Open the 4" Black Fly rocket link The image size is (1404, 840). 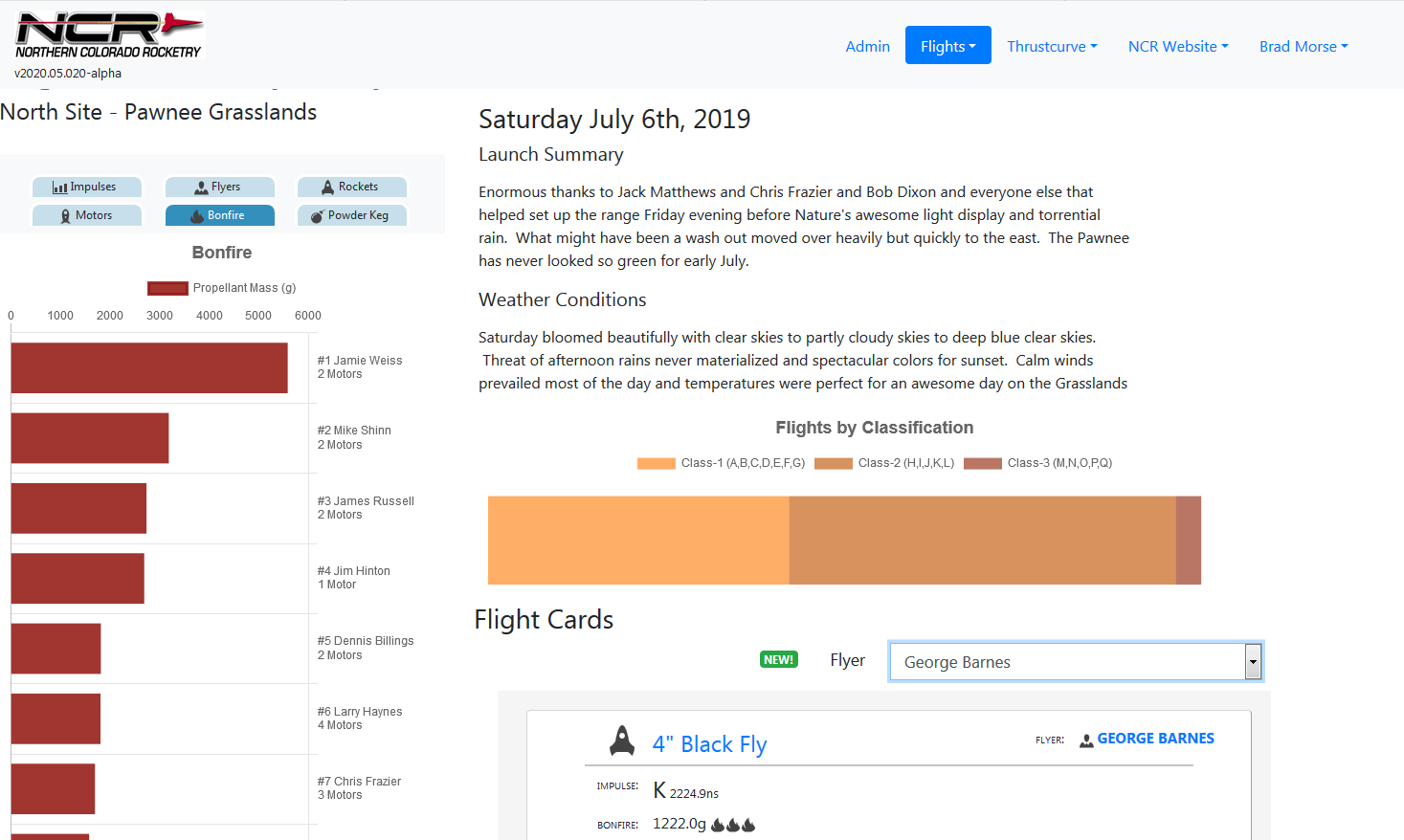[709, 744]
